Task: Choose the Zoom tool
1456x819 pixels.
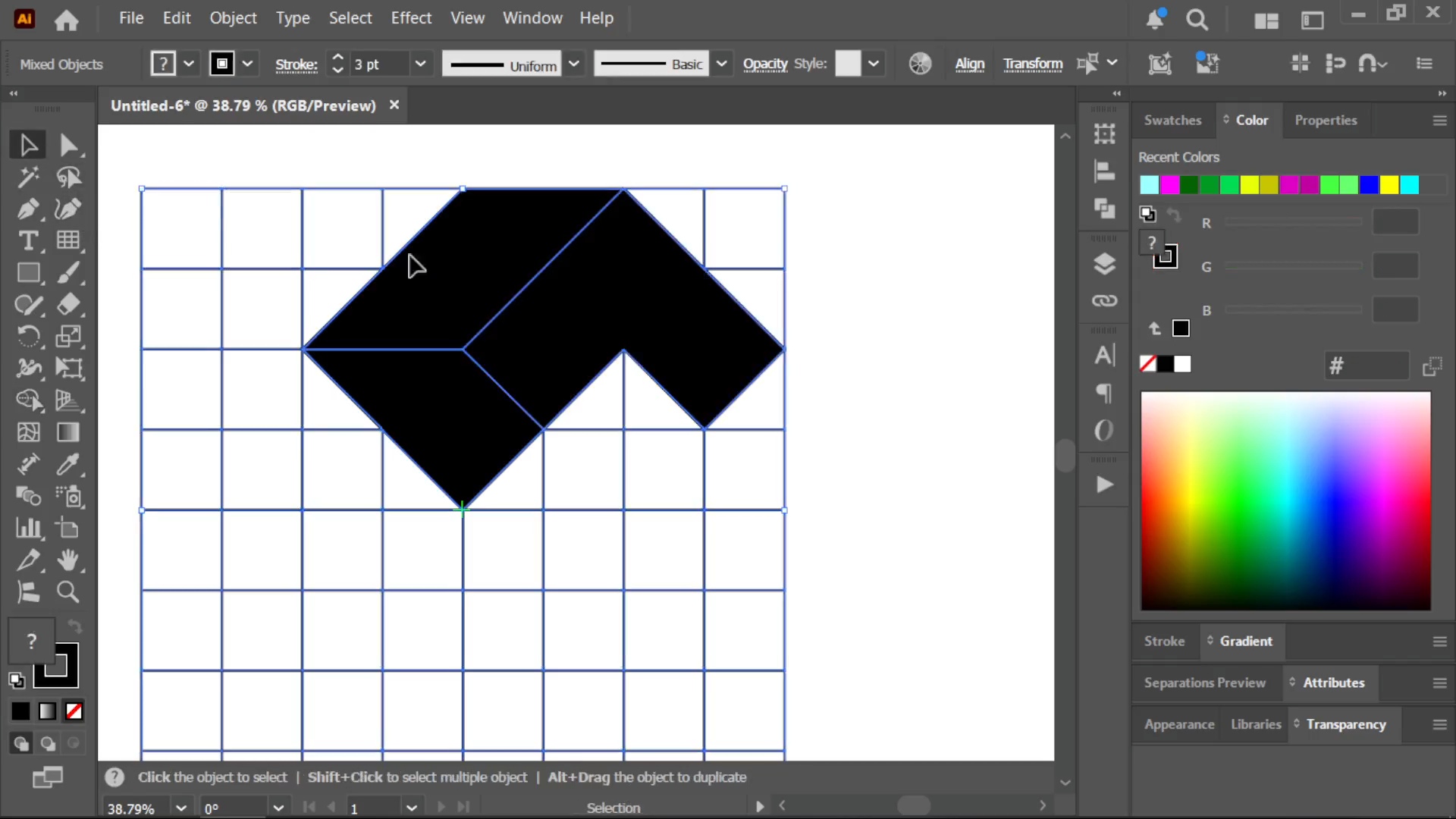Action: point(68,592)
